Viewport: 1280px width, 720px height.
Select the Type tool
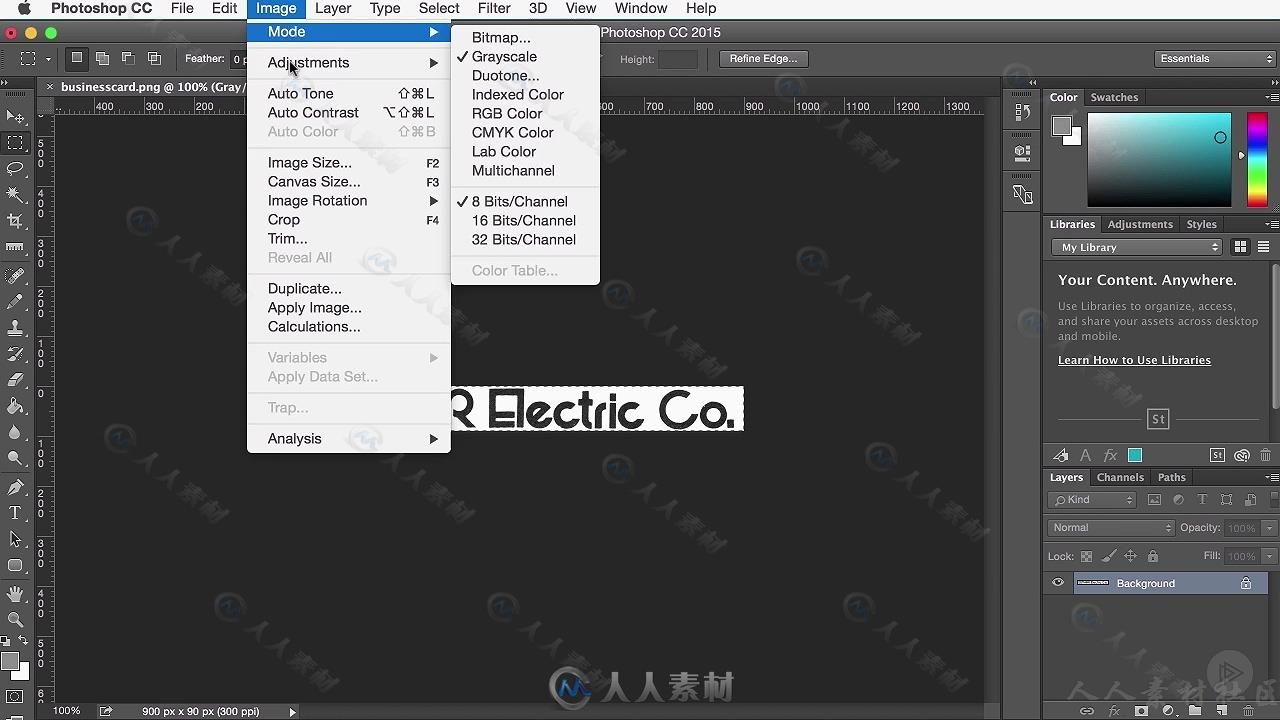tap(15, 513)
